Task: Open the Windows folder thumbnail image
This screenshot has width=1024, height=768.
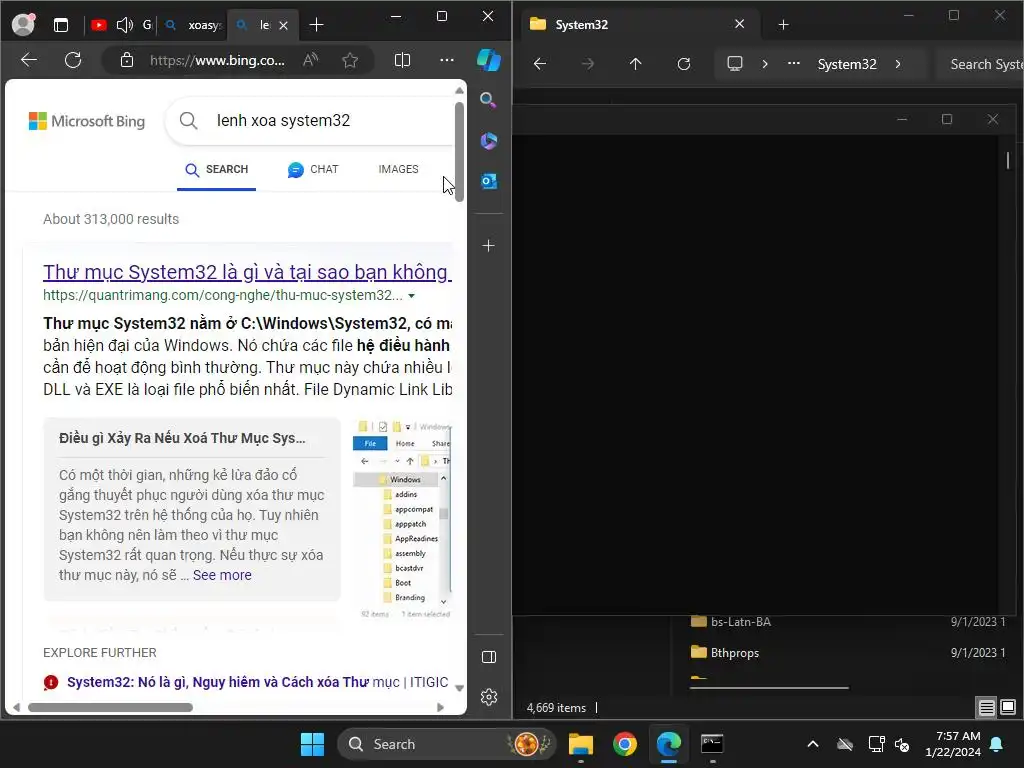Action: click(x=402, y=519)
